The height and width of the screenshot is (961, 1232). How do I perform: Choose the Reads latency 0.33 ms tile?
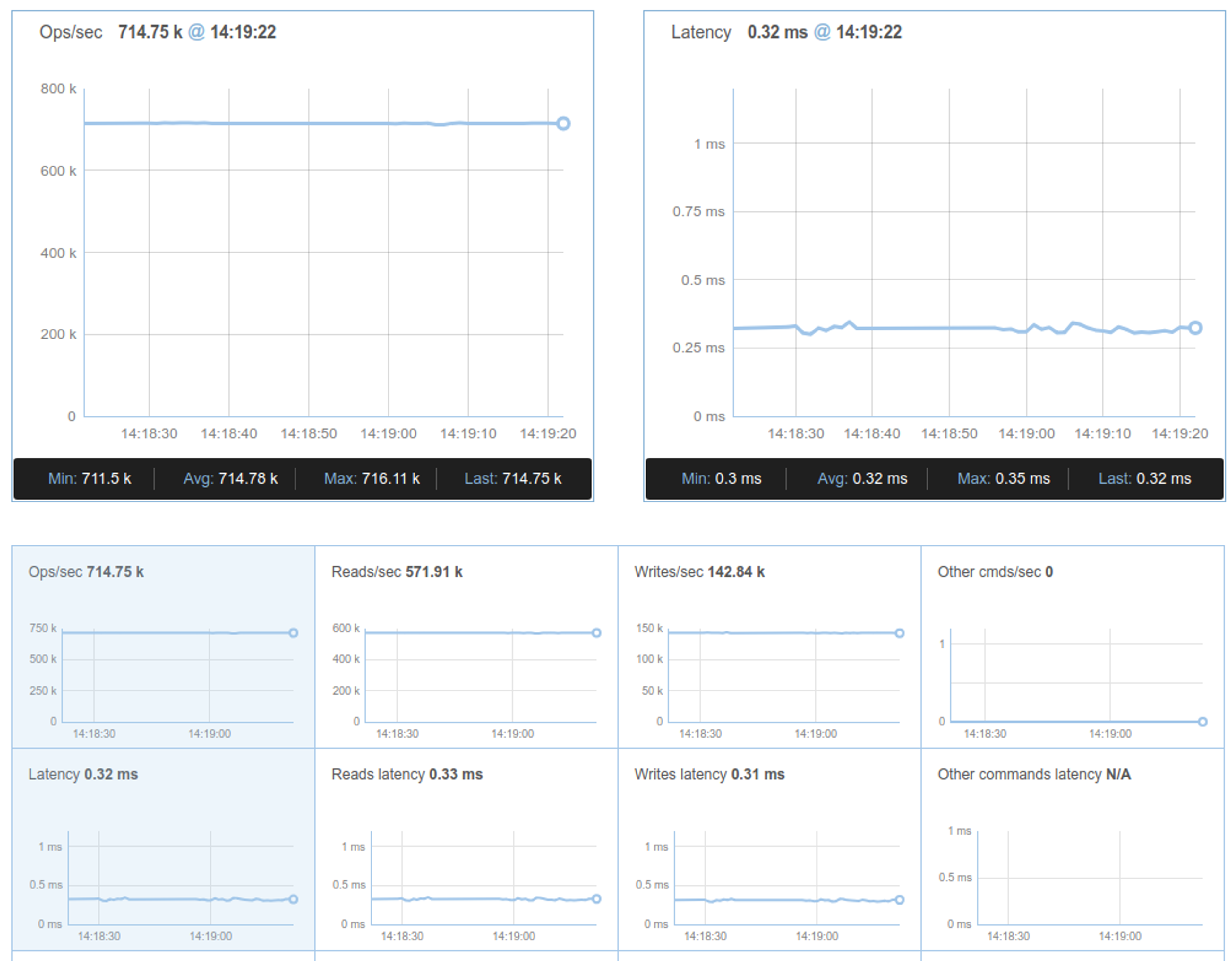466,850
